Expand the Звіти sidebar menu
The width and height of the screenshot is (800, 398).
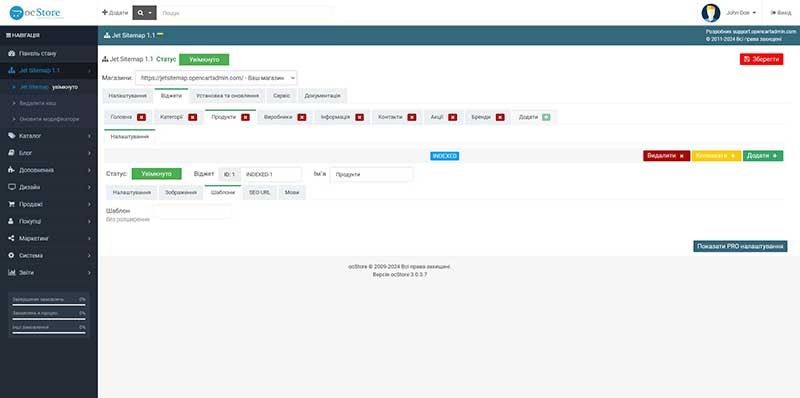click(48, 272)
